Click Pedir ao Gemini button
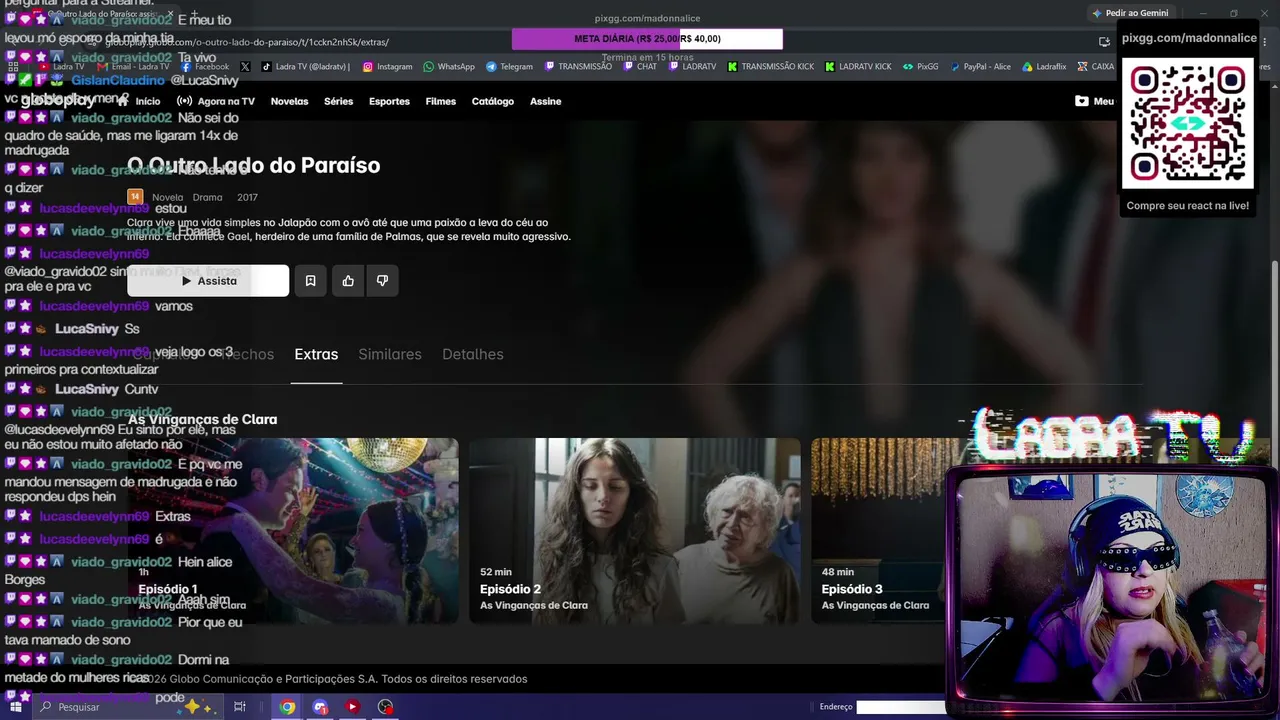The image size is (1280, 720). (1130, 13)
